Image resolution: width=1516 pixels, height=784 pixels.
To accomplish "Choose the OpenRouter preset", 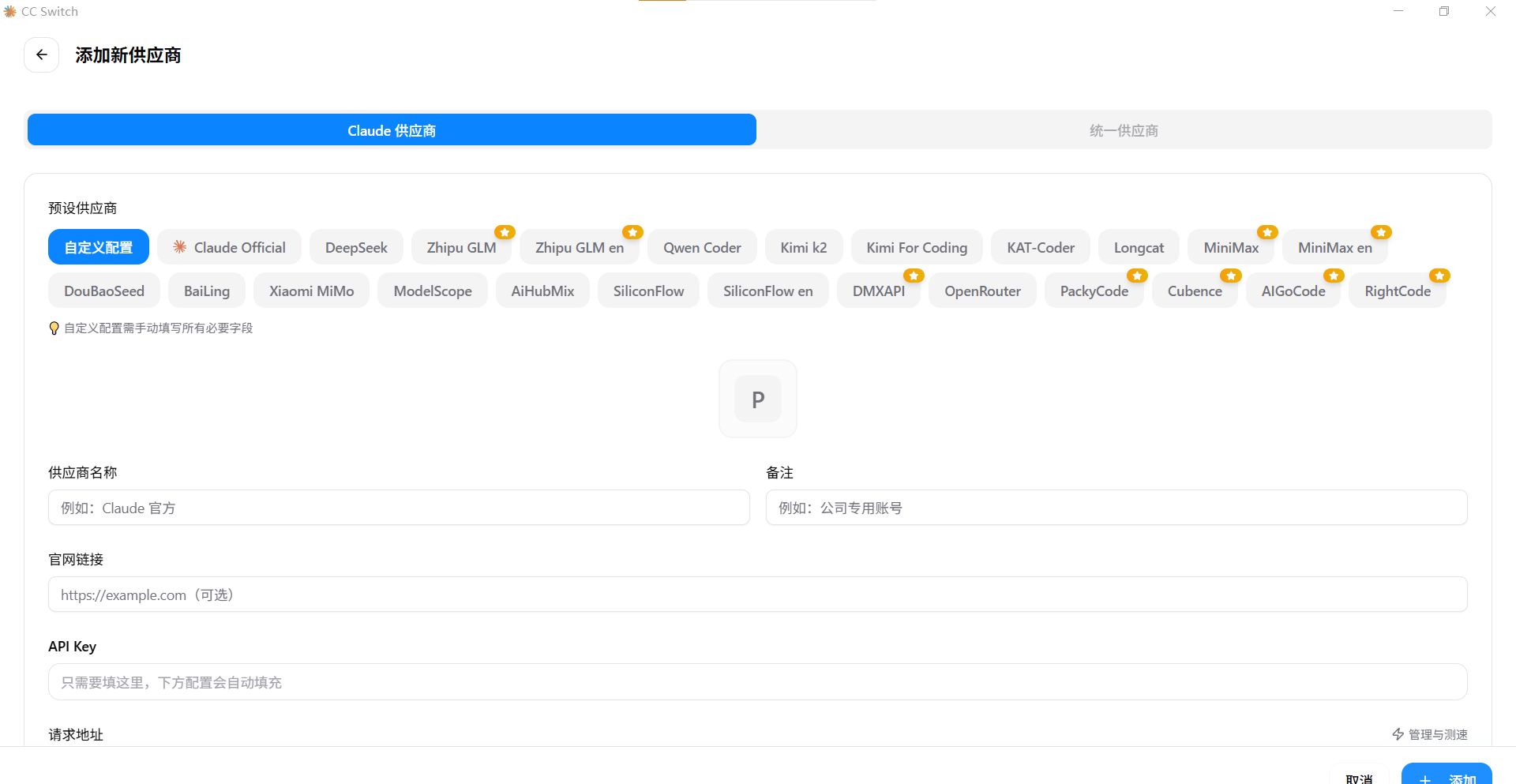I will point(982,291).
